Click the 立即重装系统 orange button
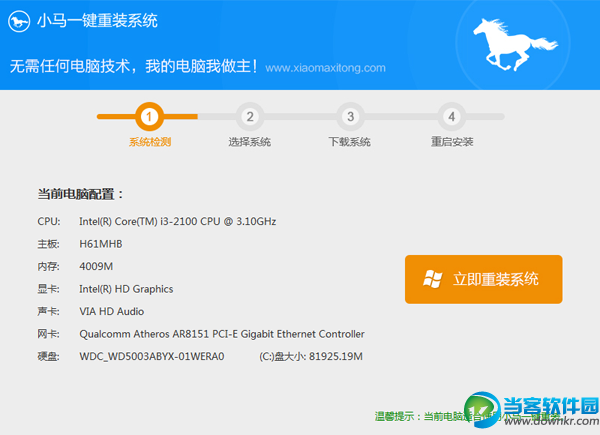The image size is (600, 435). click(x=483, y=279)
